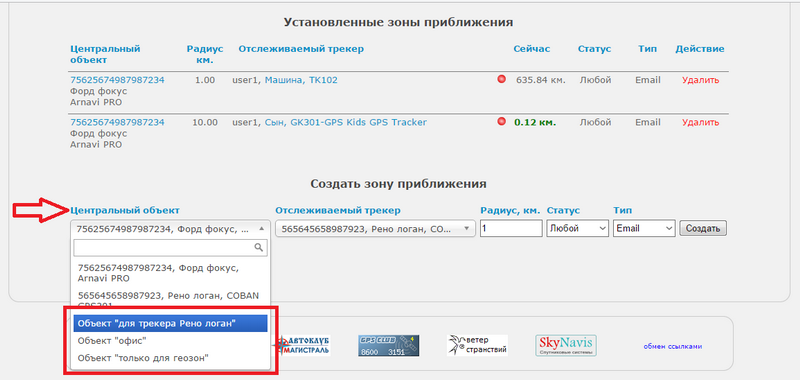The width and height of the screenshot is (800, 380).
Task: Click the Радиус, км. input field
Action: 511,229
